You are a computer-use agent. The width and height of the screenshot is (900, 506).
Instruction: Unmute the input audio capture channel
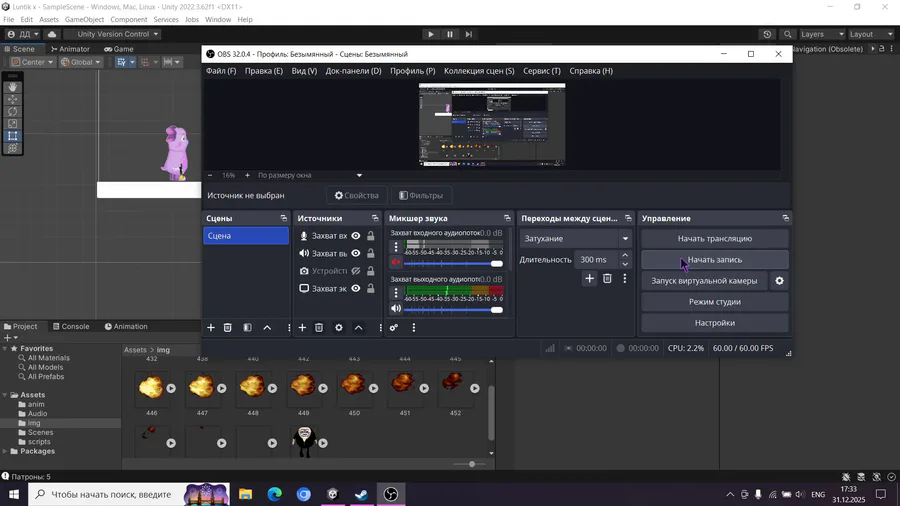[x=395, y=263]
